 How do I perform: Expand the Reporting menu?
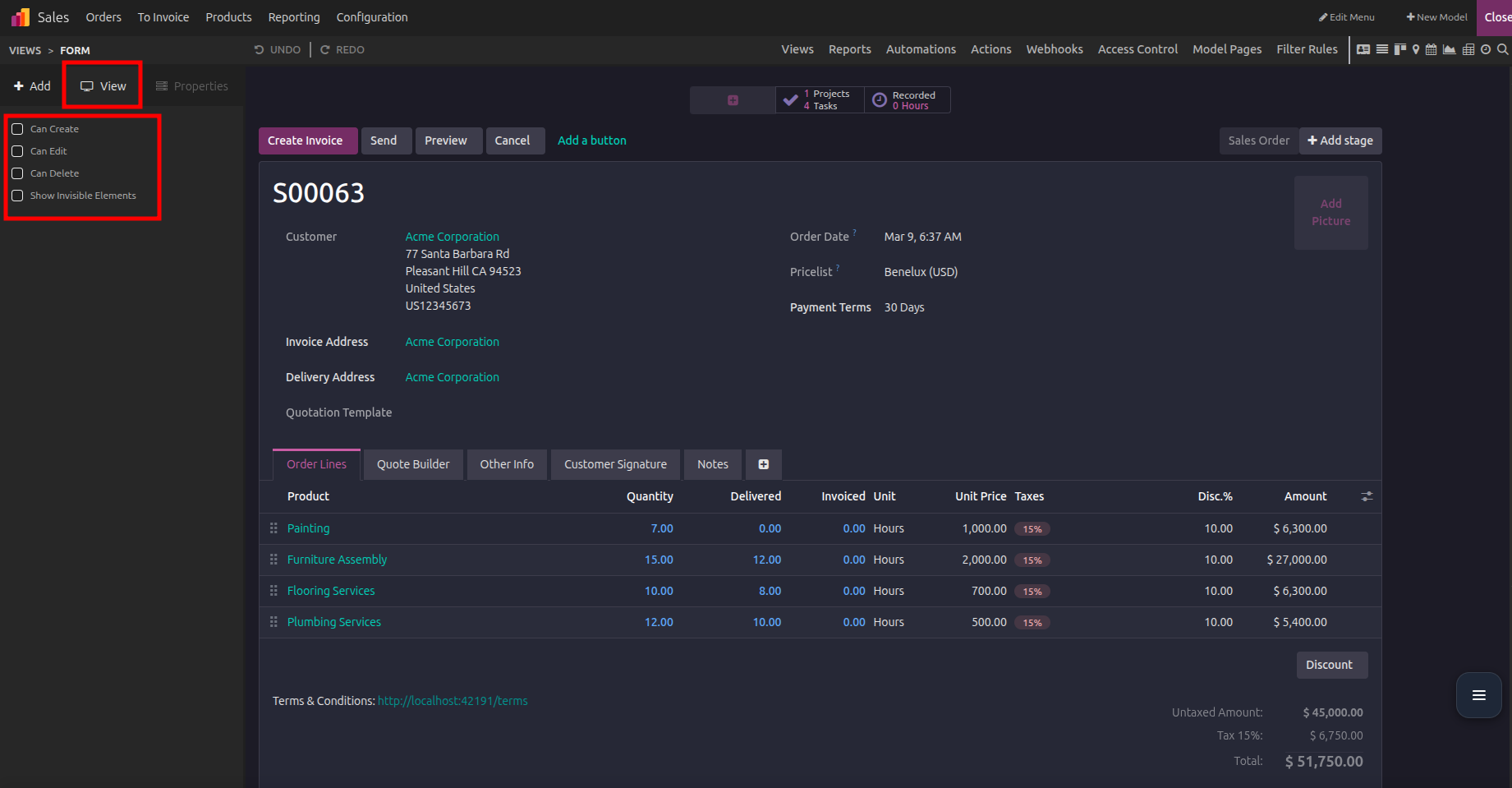coord(294,17)
